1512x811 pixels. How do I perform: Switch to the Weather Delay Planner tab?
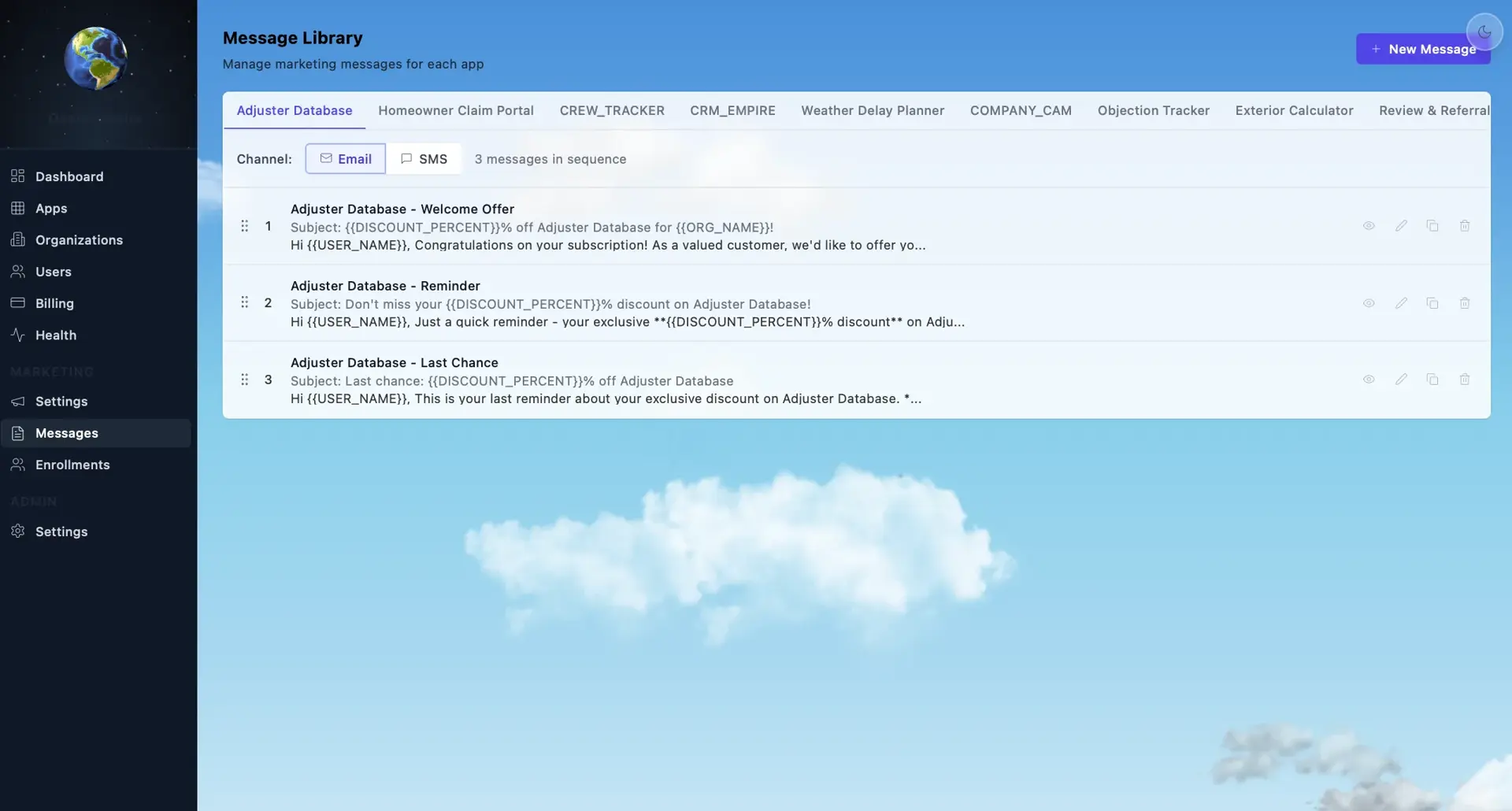[x=873, y=110]
